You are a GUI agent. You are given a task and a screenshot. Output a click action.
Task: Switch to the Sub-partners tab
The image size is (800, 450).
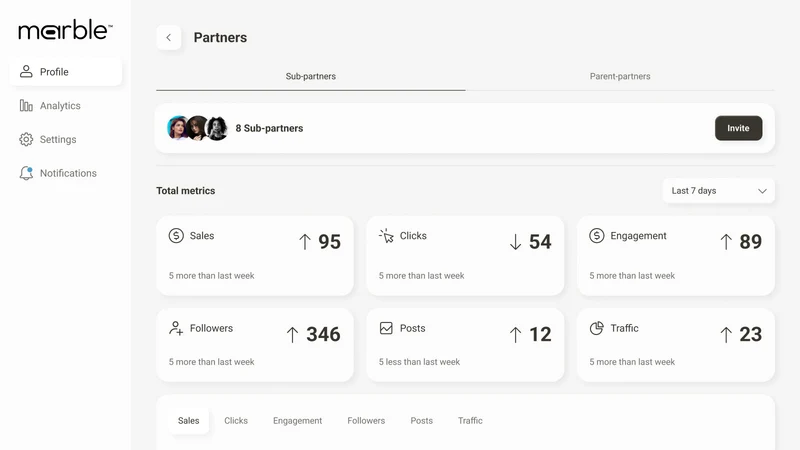311,77
